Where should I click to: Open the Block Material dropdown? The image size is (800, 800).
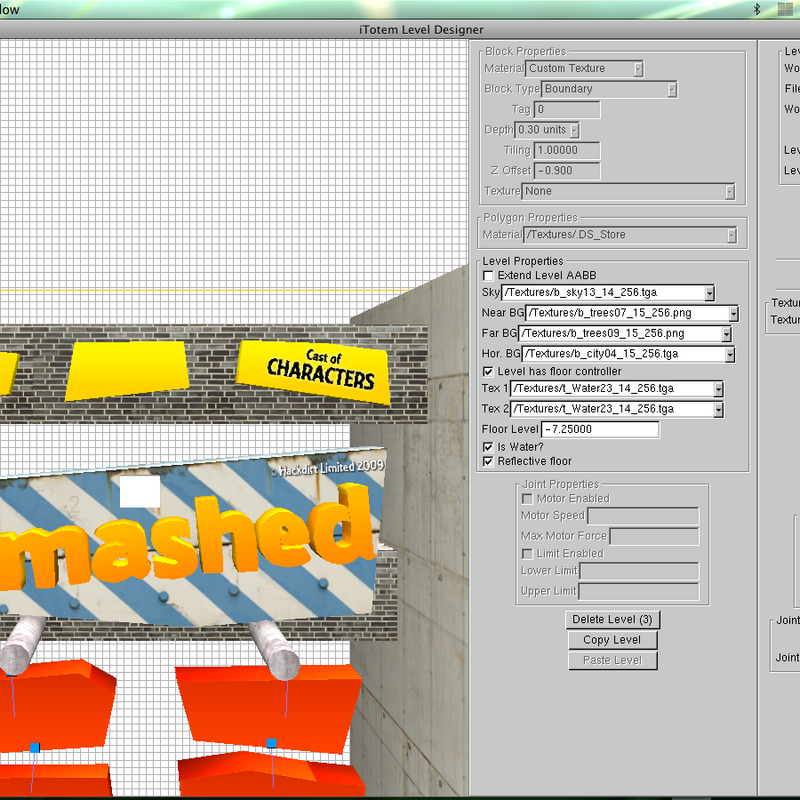click(x=584, y=68)
